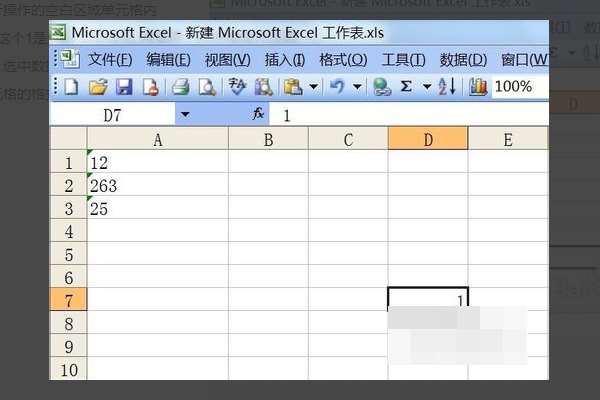This screenshot has height=400, width=600.
Task: Click the Sort Ascending icon
Action: [x=447, y=87]
